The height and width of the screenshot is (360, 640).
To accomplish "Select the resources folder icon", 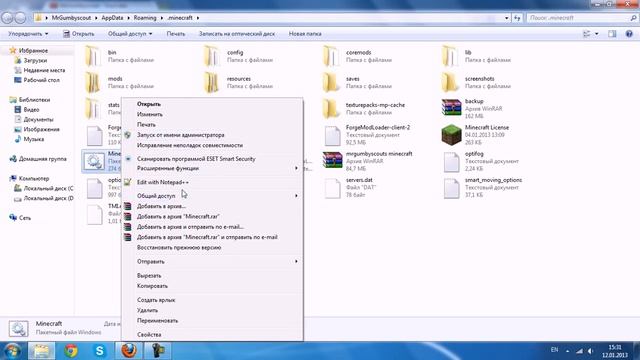I will pyautogui.click(x=212, y=82).
